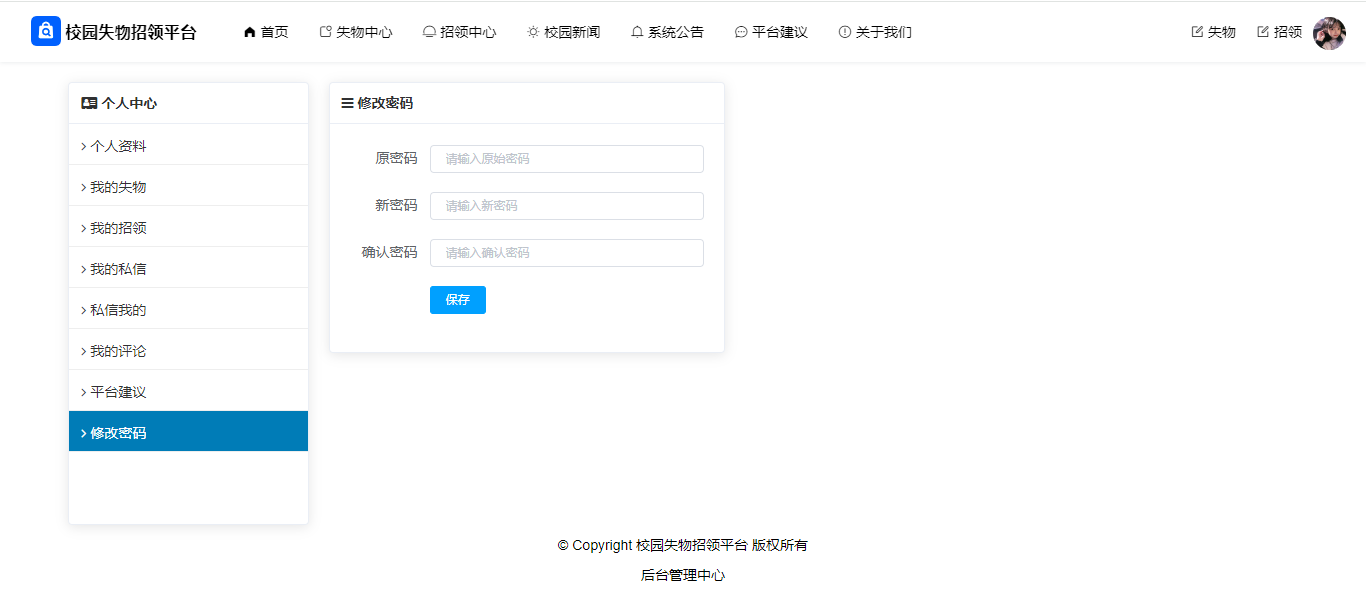Select 平台建议 in the sidebar menu
1366x606 pixels.
coord(188,392)
